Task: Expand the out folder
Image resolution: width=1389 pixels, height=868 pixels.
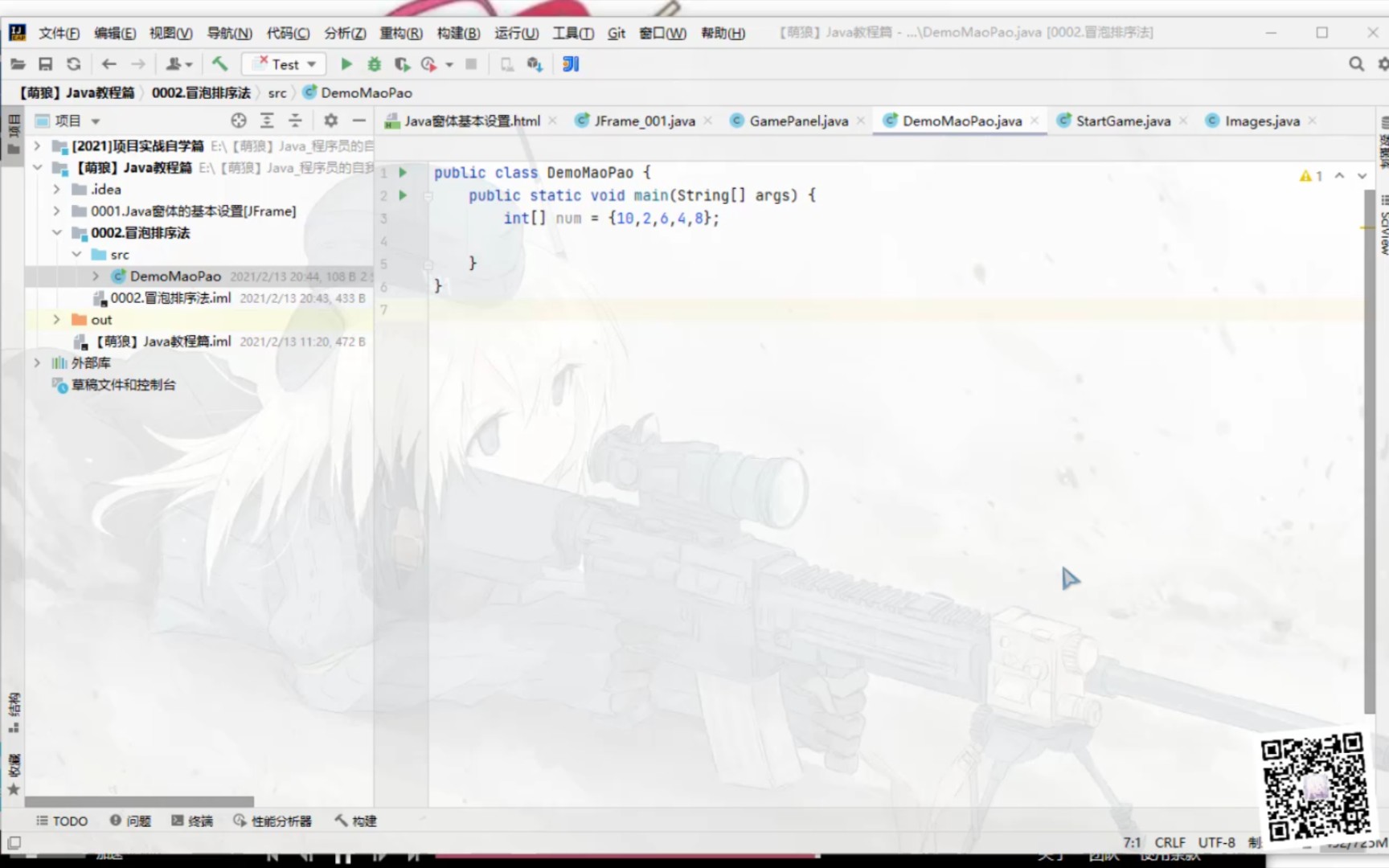Action: coord(56,319)
